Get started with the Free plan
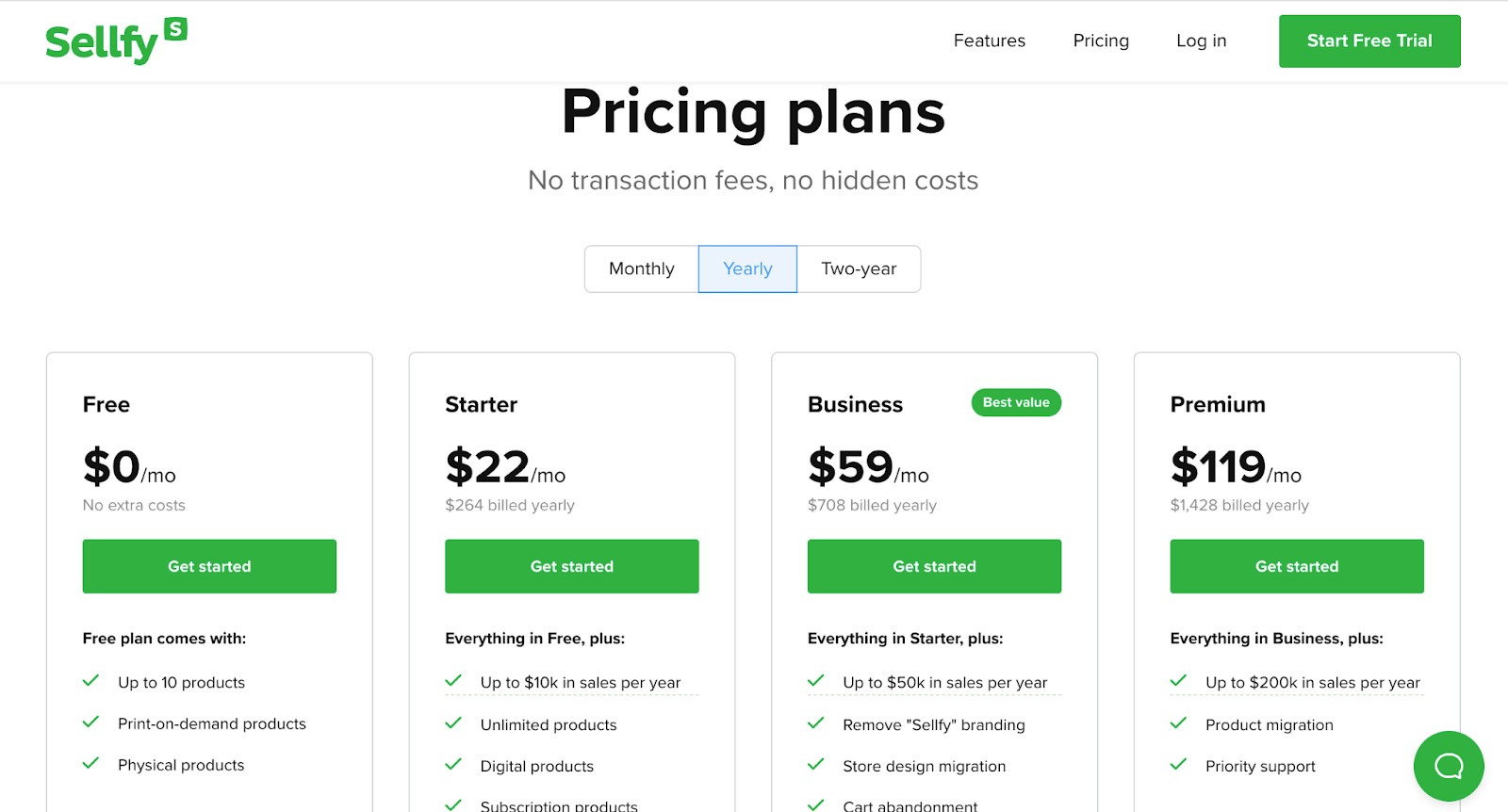Image resolution: width=1508 pixels, height=812 pixels. pyautogui.click(x=209, y=566)
